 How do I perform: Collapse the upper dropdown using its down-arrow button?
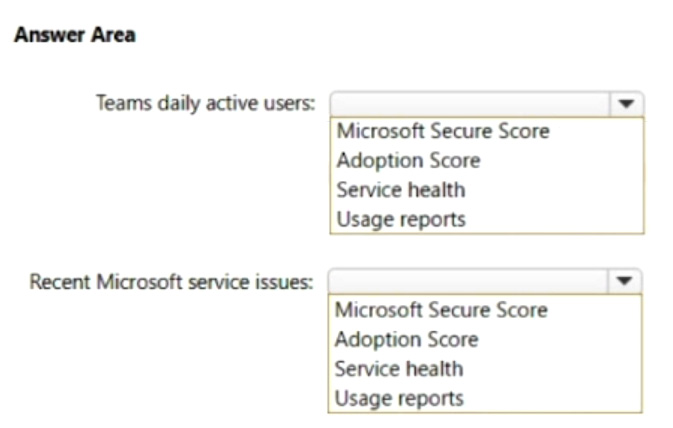[x=627, y=103]
